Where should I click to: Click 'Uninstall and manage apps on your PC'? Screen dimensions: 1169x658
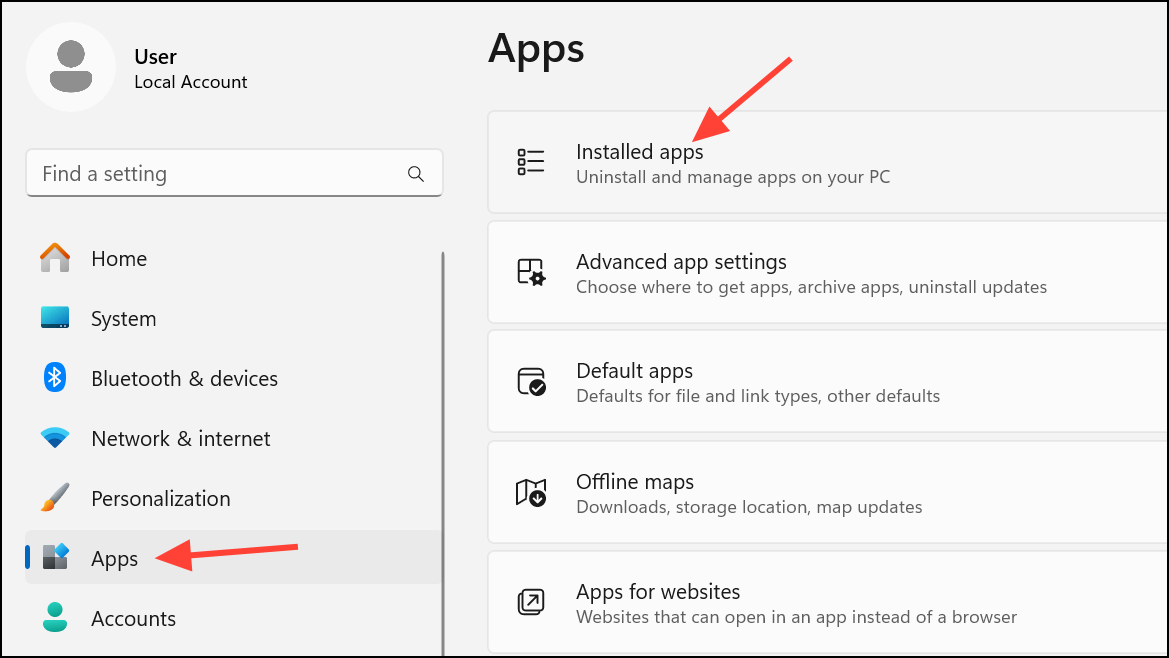coord(733,177)
